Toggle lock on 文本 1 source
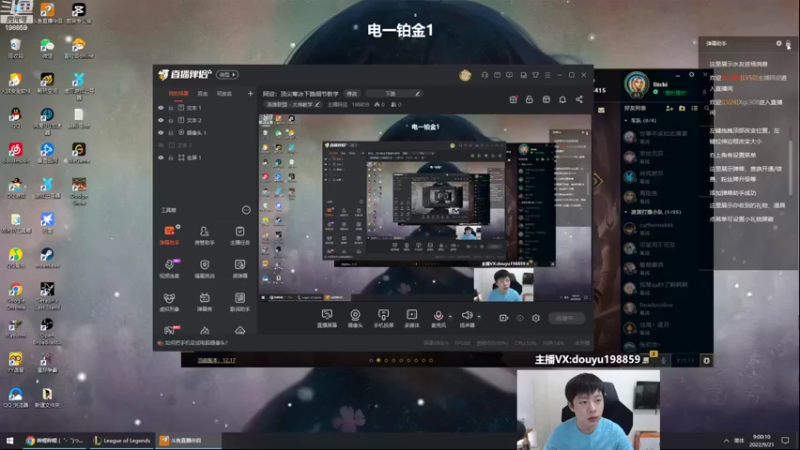Image resolution: width=800 pixels, height=450 pixels. 171,108
